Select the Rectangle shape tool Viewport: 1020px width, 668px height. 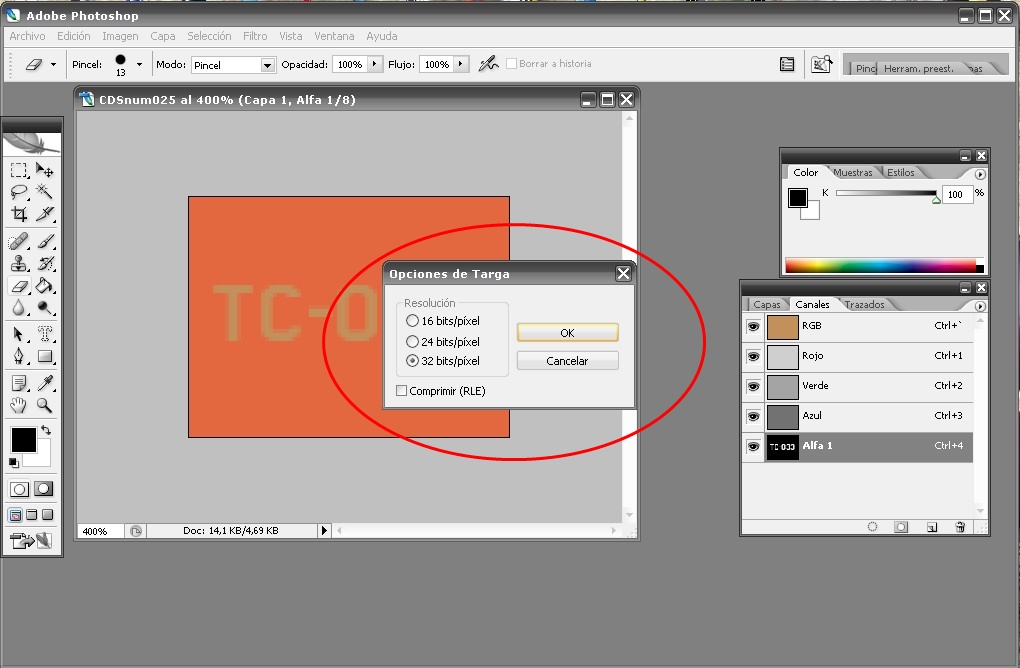(x=44, y=356)
